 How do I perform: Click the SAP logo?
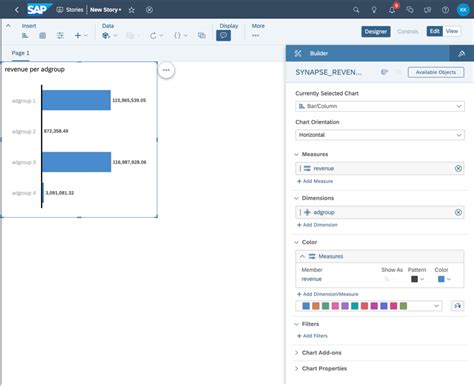[39, 9]
